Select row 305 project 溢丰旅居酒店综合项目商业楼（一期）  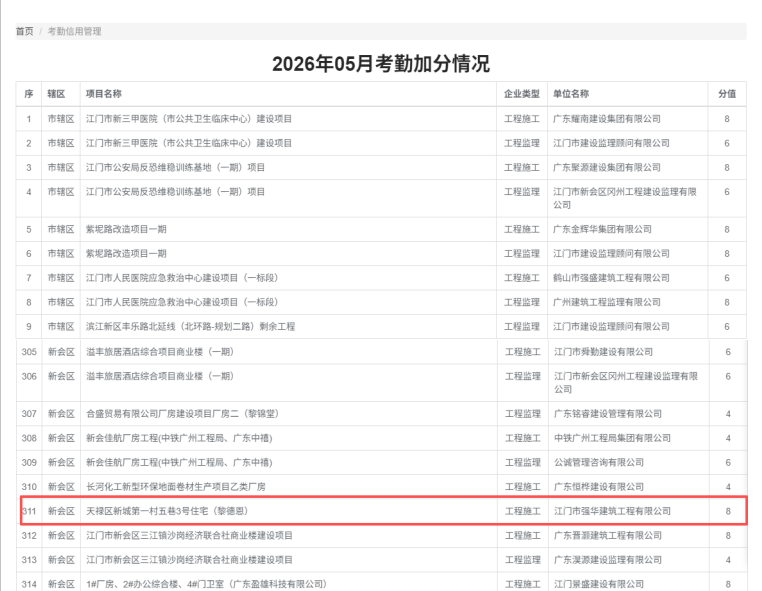point(160,351)
